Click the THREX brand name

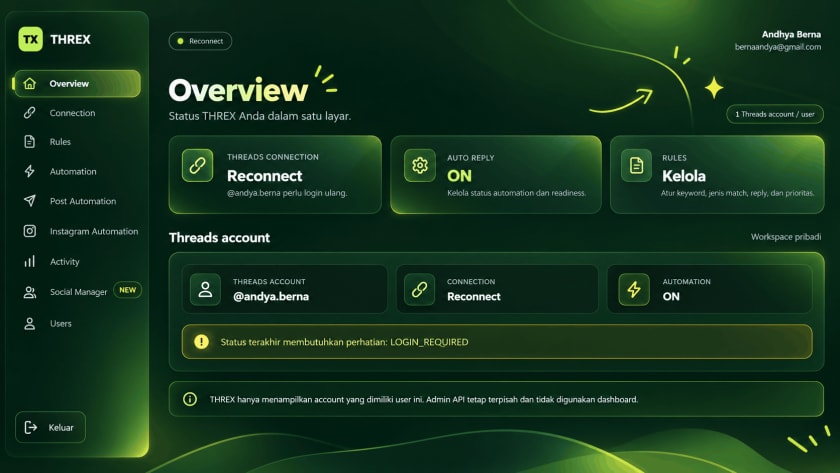click(70, 39)
